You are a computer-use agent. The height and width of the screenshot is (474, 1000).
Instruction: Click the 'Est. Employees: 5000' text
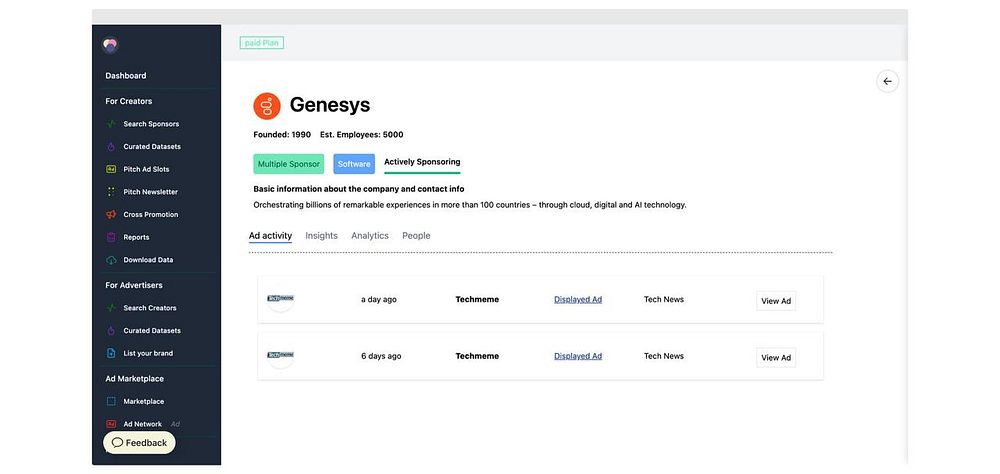point(362,135)
